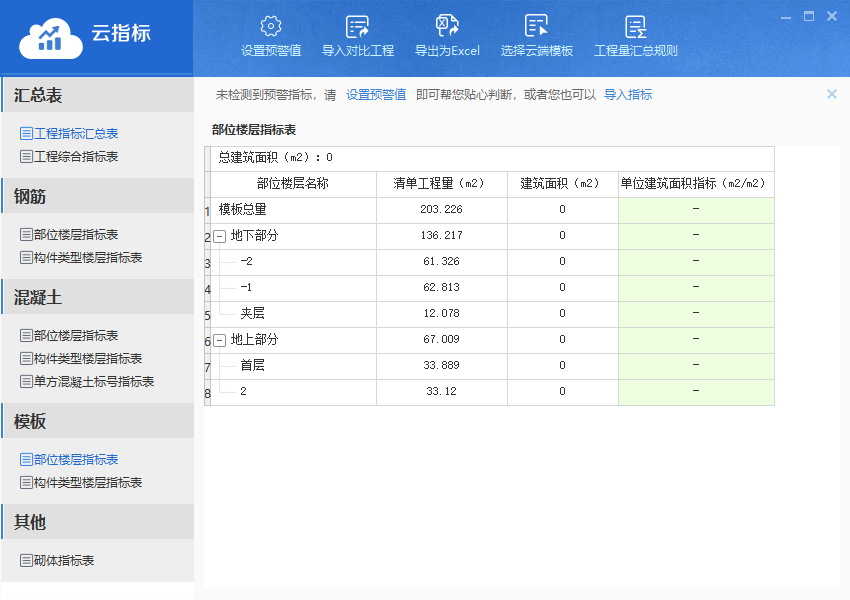Click the 单位建筑面积指标 column header

(x=696, y=184)
